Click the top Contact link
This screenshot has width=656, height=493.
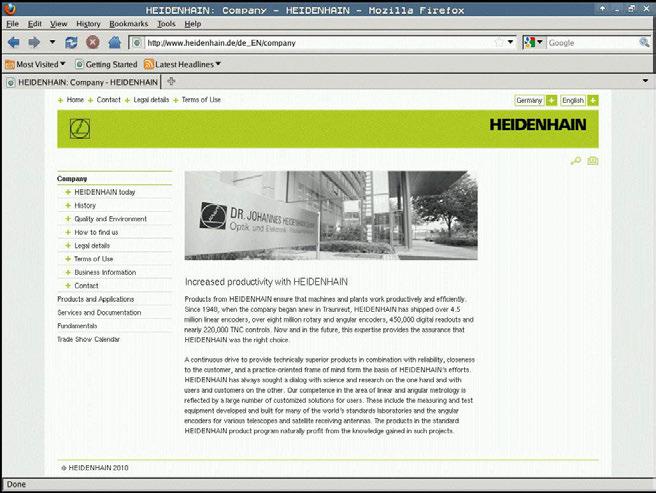point(108,100)
